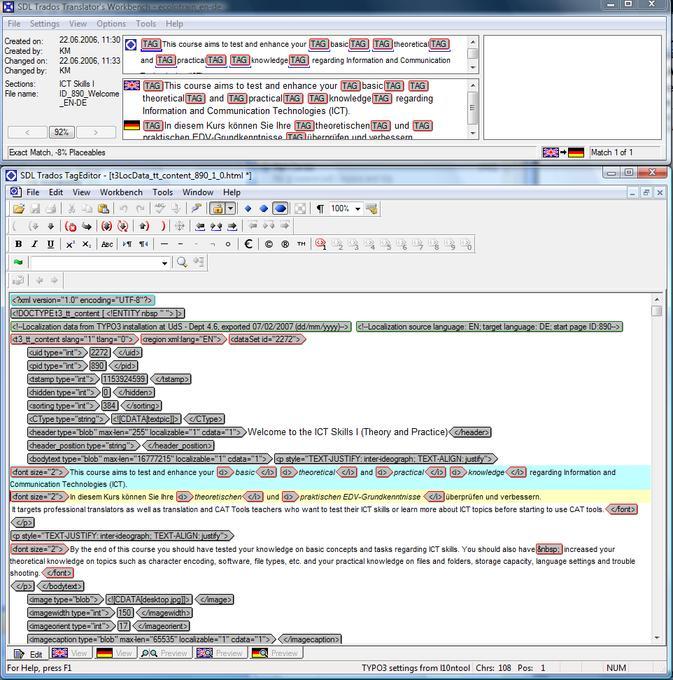Image resolution: width=673 pixels, height=680 pixels.
Task: Click the Abc small caps icon
Action: pos(107,244)
